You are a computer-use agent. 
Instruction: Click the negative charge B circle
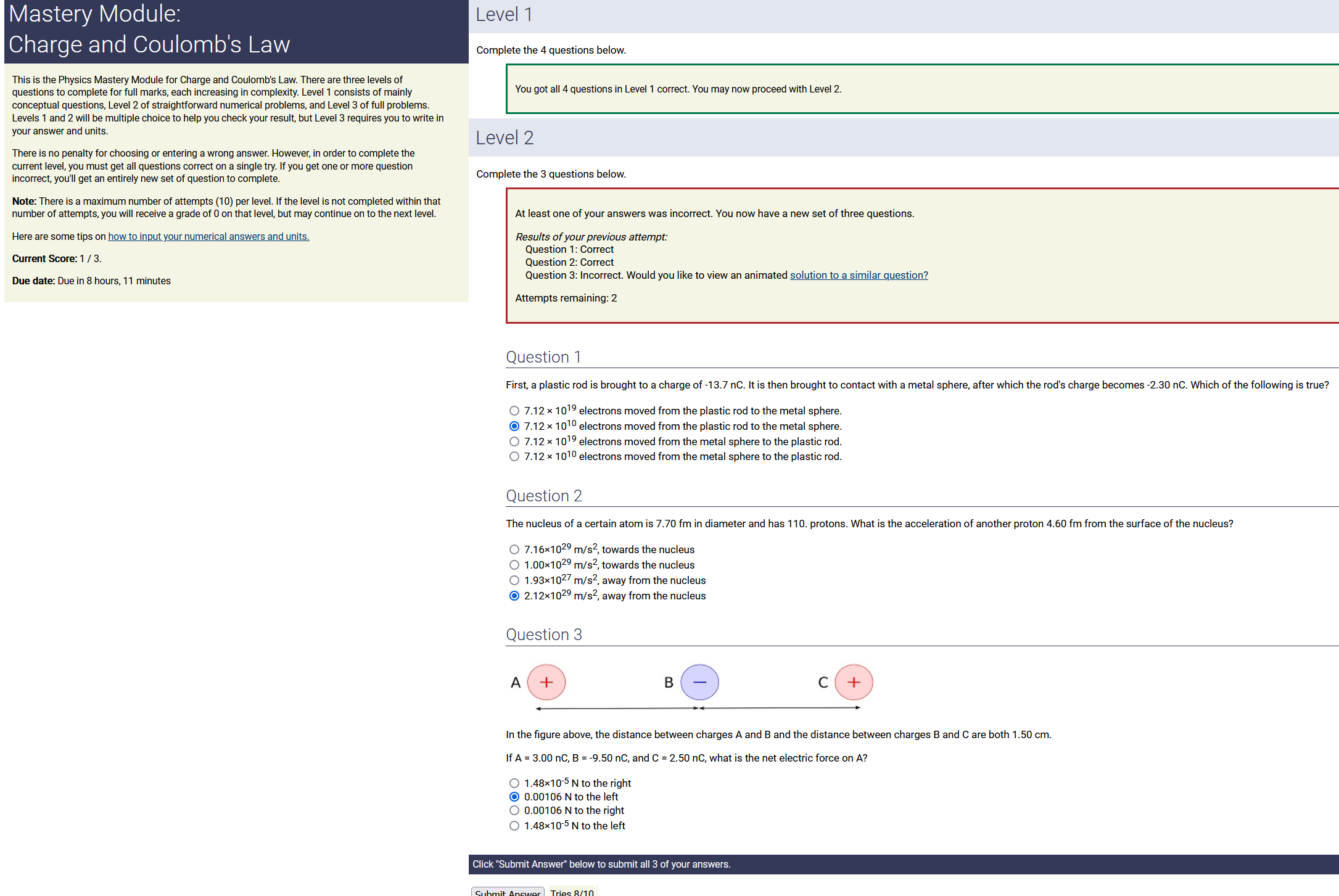click(x=699, y=682)
